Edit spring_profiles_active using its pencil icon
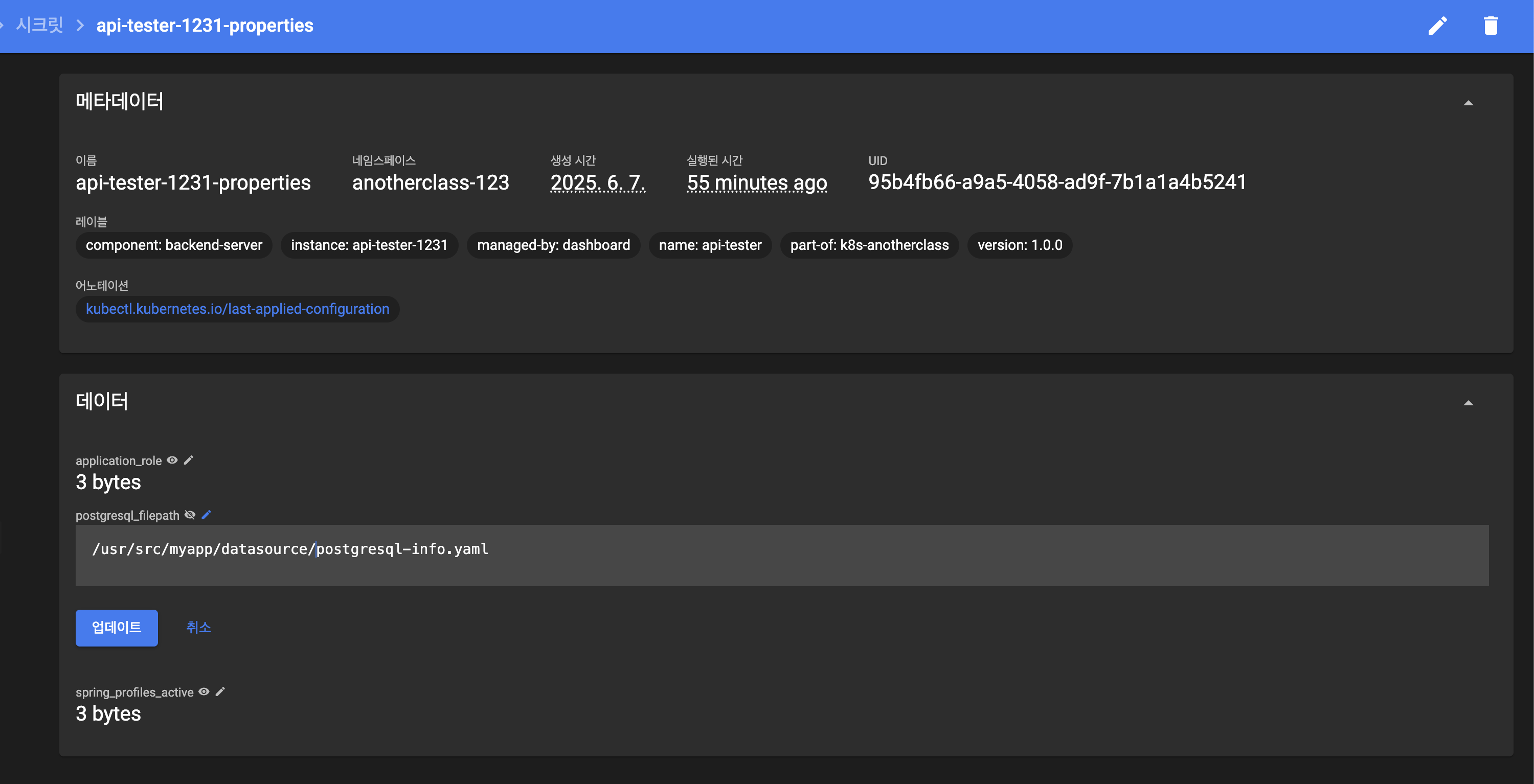Image resolution: width=1534 pixels, height=784 pixels. pyautogui.click(x=220, y=691)
